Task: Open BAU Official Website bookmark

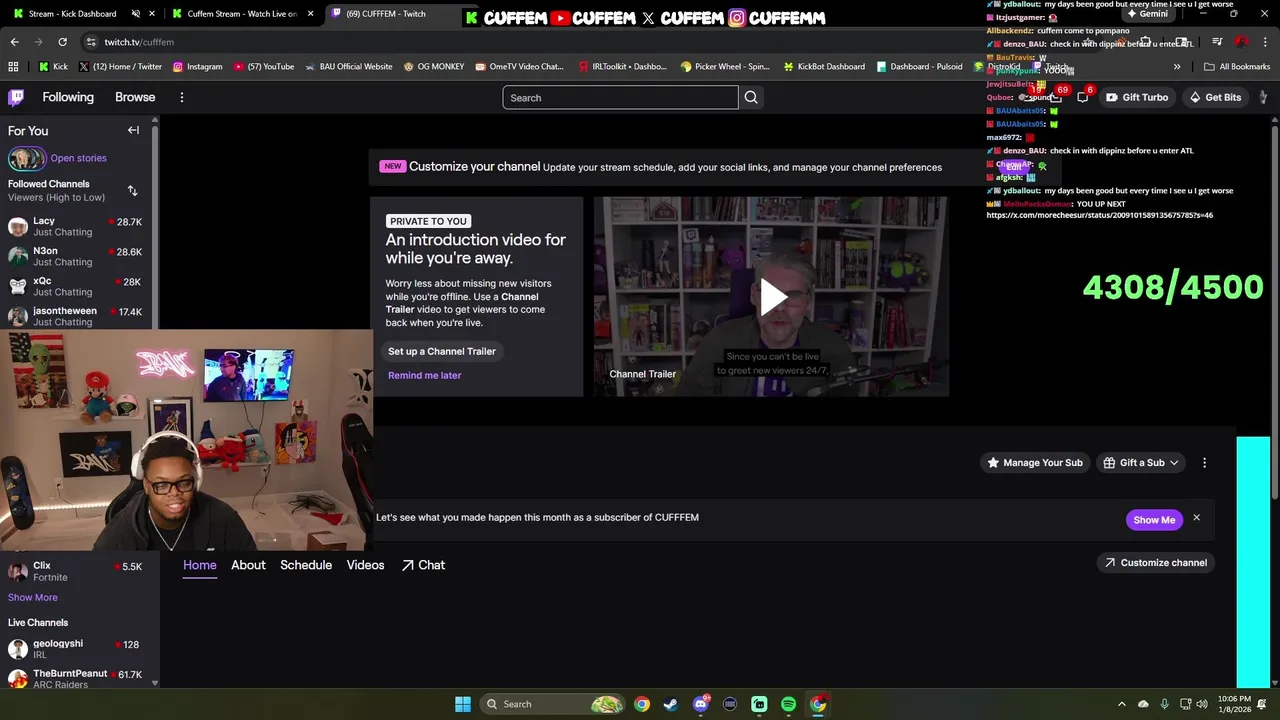Action: point(348,67)
